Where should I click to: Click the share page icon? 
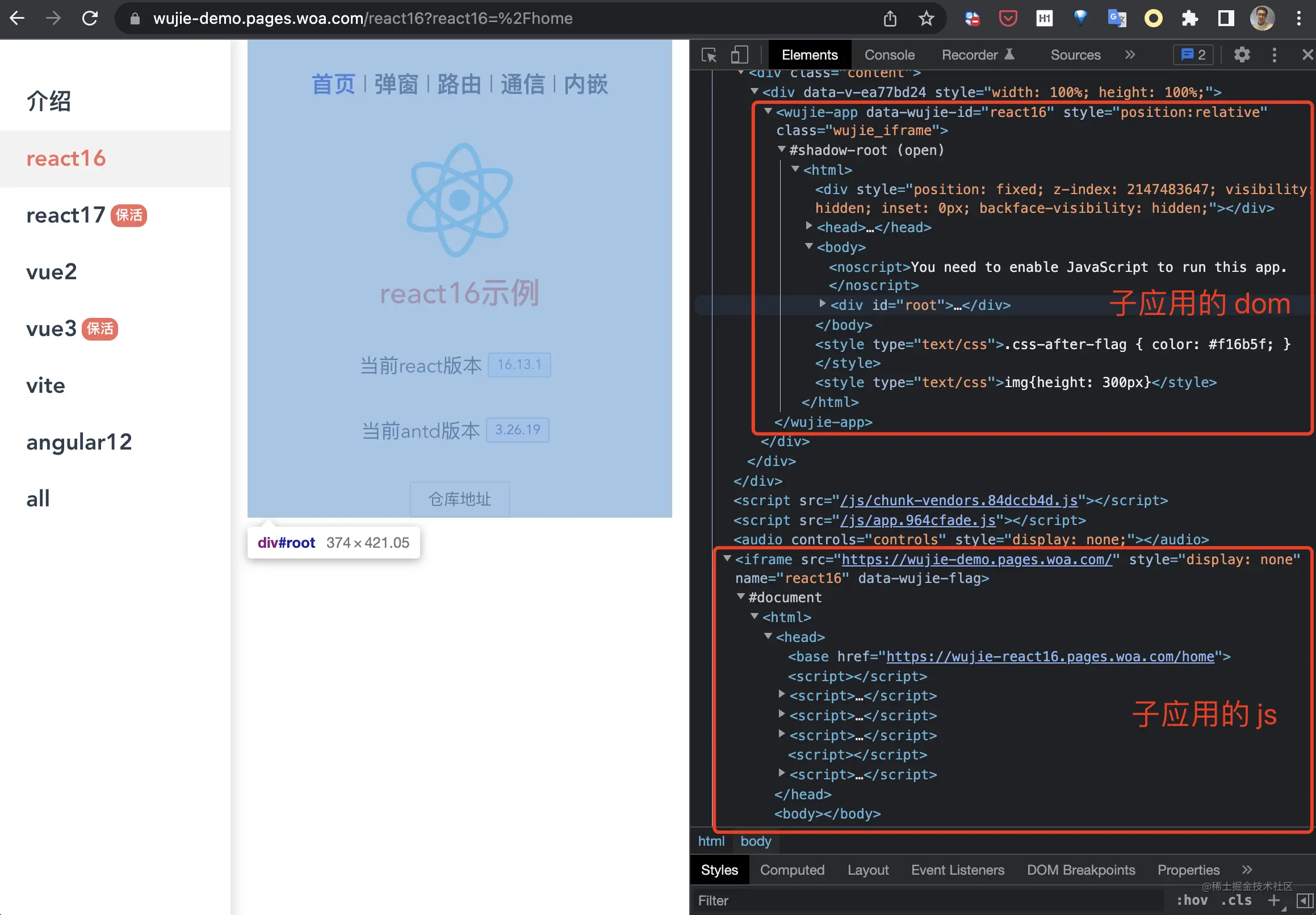(890, 18)
